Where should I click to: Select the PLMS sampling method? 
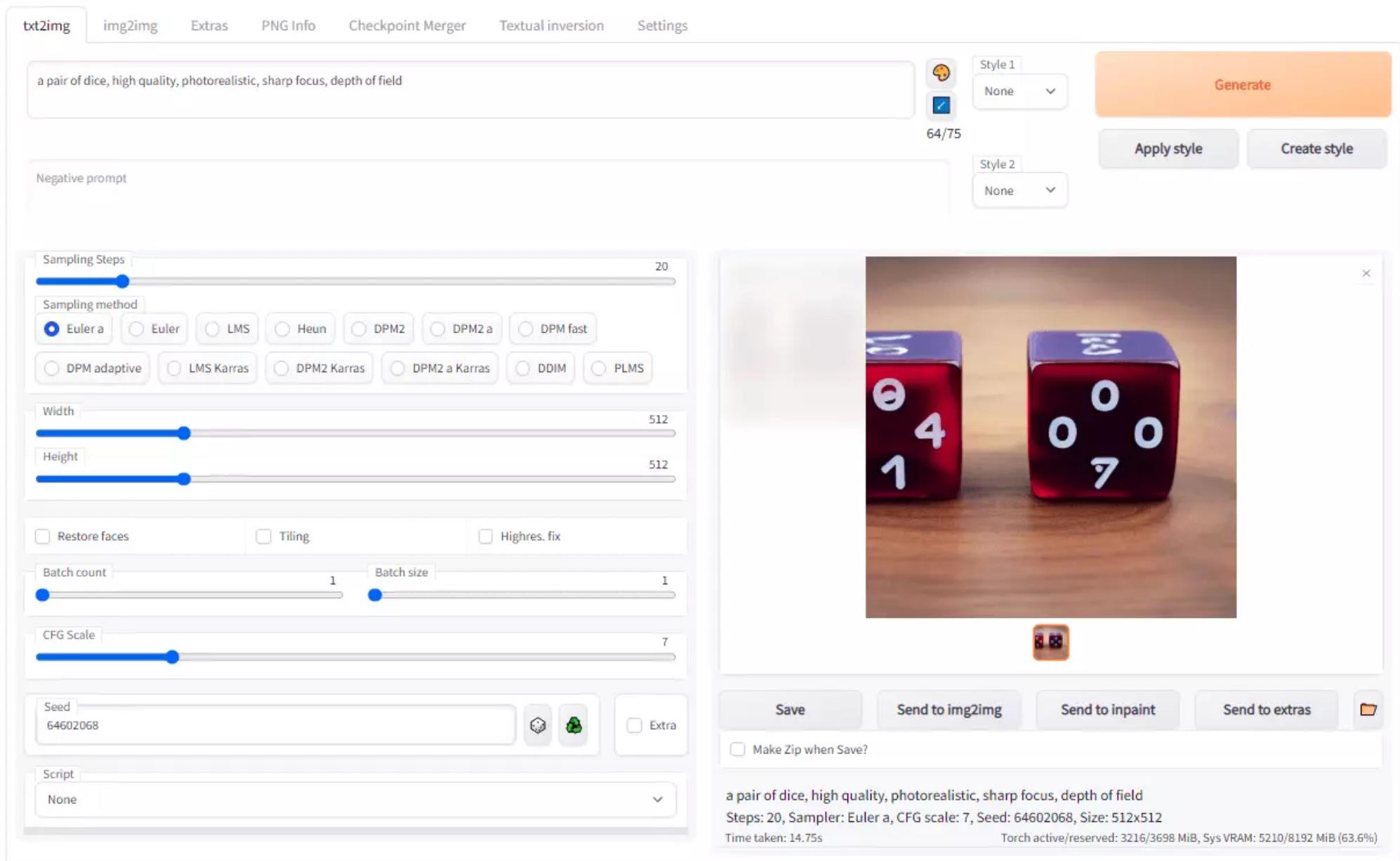point(618,368)
